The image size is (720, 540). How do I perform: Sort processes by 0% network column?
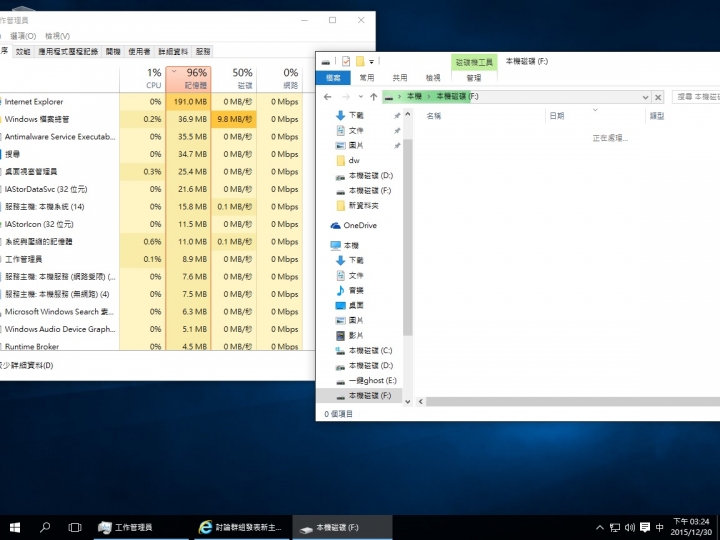click(280, 79)
